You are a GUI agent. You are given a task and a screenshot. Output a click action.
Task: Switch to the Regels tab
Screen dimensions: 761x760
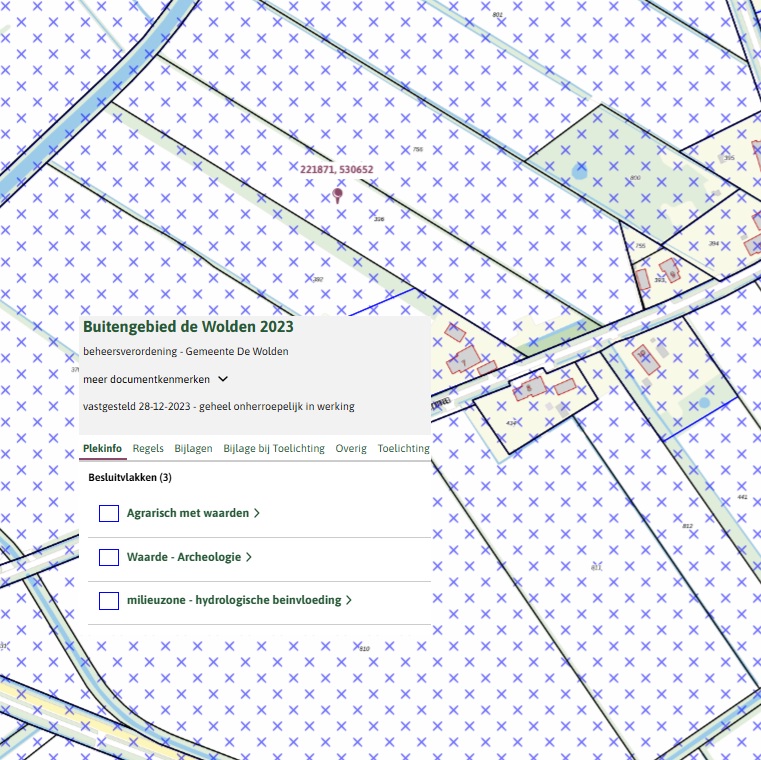tap(148, 449)
